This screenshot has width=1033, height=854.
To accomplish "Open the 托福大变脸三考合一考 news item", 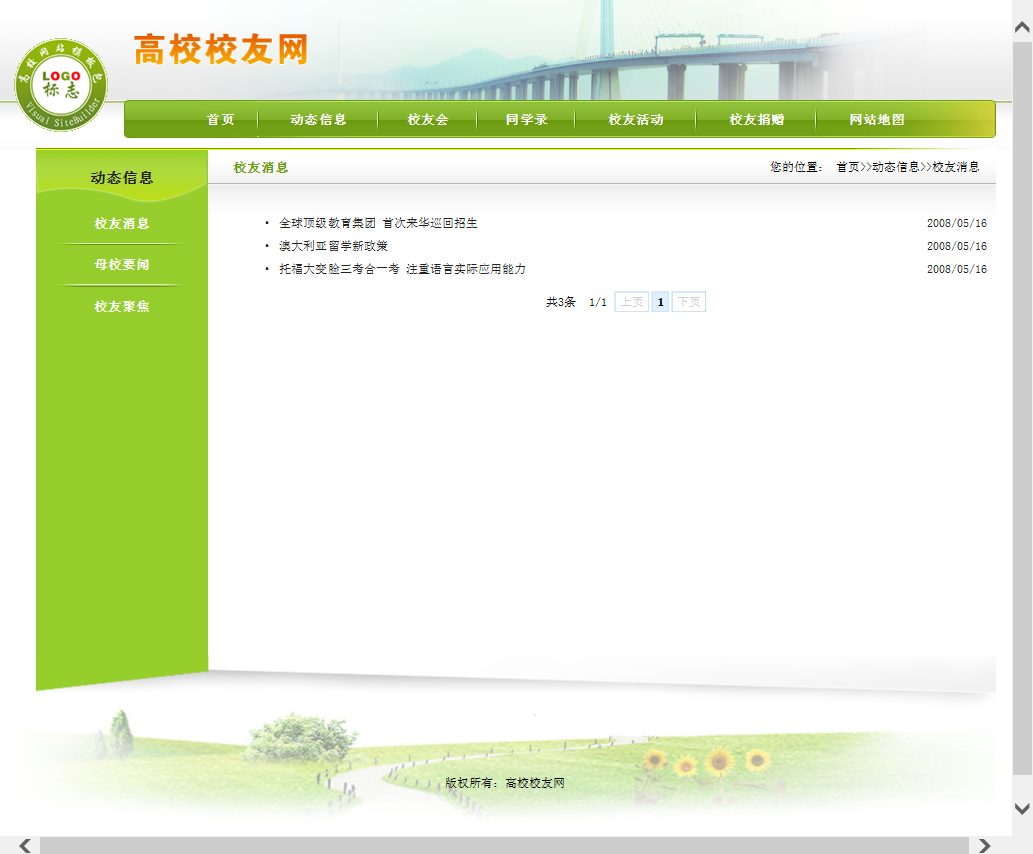I will pyautogui.click(x=402, y=269).
